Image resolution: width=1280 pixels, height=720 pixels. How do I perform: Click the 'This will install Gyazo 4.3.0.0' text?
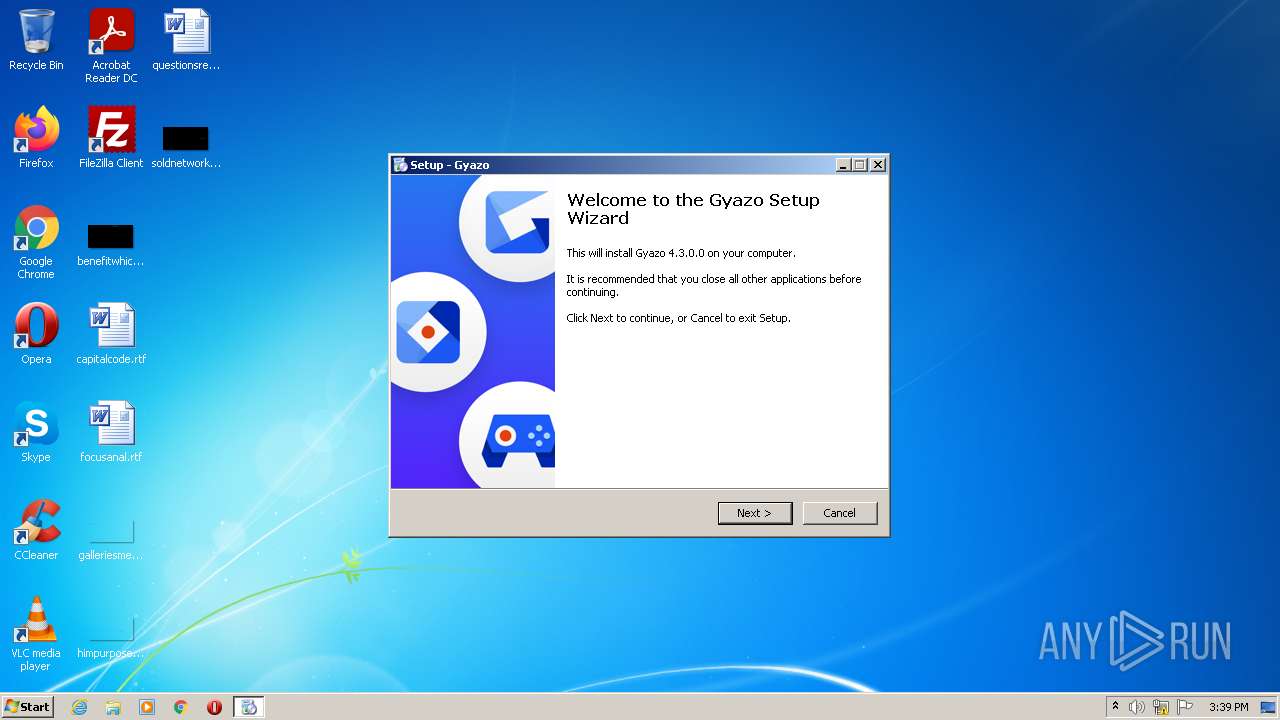(681, 253)
